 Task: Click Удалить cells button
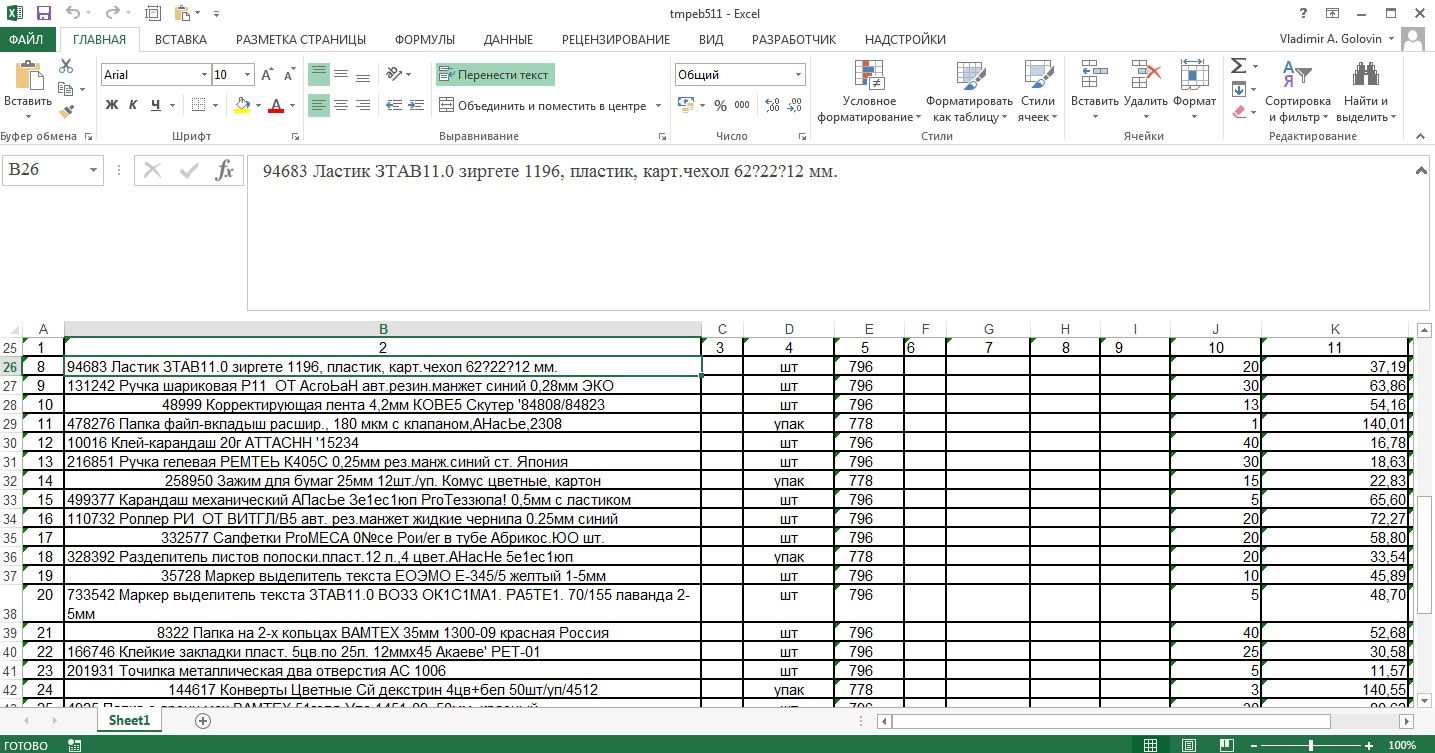(x=1145, y=91)
